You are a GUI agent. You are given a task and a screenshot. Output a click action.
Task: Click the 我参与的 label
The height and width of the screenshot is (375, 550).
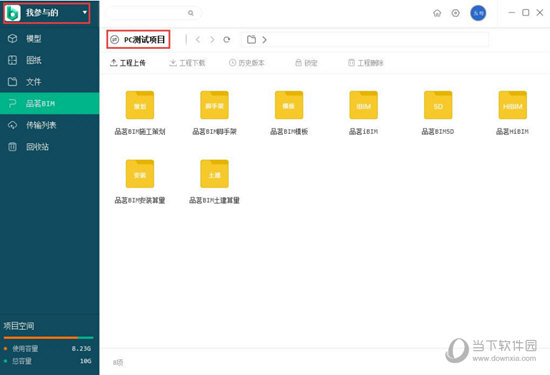point(42,13)
